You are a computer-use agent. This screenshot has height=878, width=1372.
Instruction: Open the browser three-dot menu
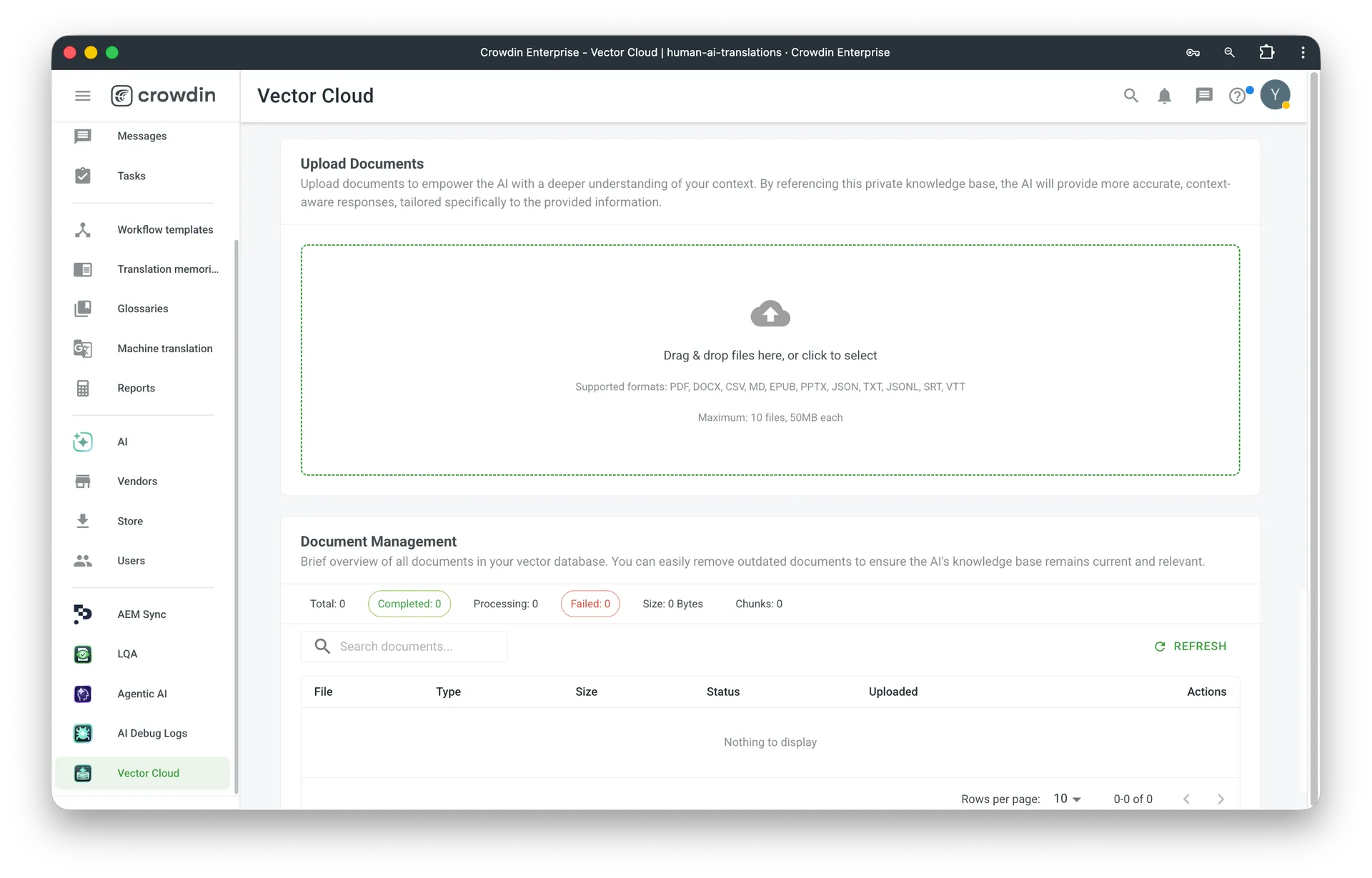pos(1303,52)
